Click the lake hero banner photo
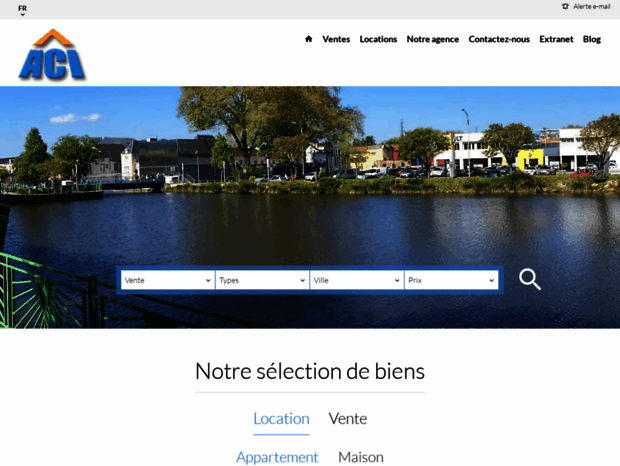Screen dimensions: 620x466 pyautogui.click(x=310, y=180)
